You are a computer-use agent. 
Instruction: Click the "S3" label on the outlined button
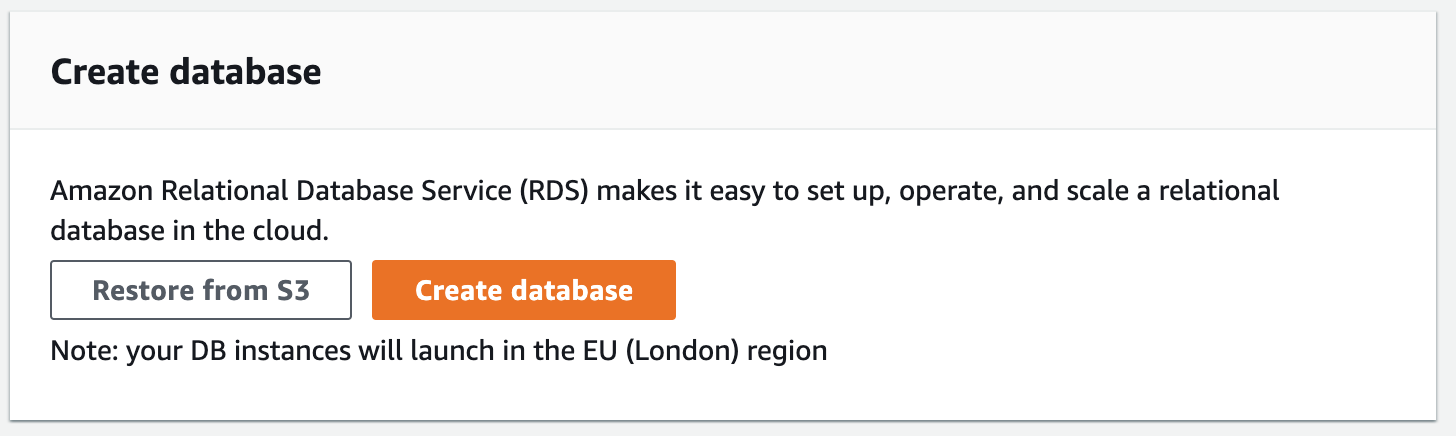pos(294,290)
